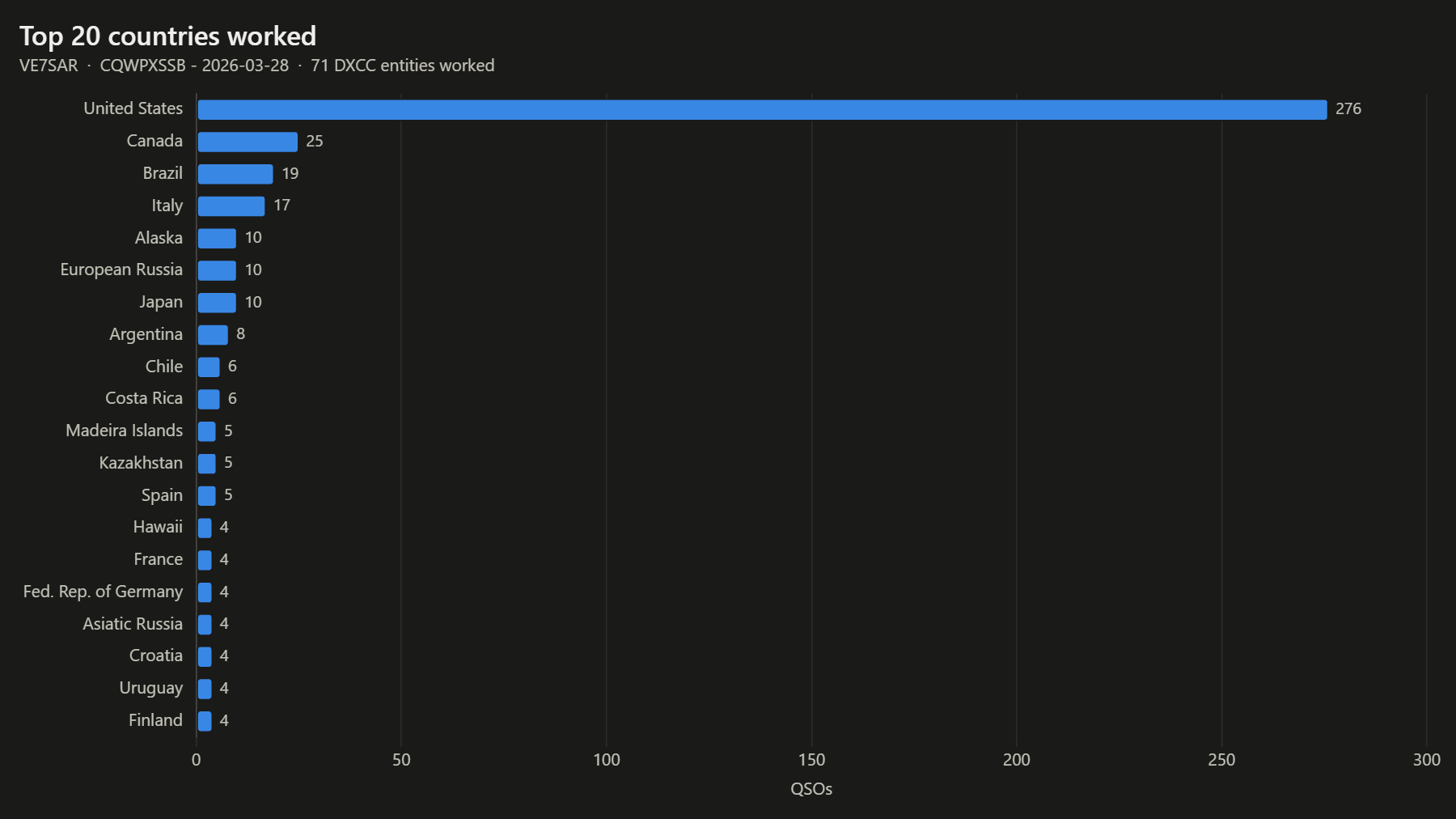Click the Argentina bar with 8 QSOs
The width and height of the screenshot is (1456, 819).
click(x=213, y=335)
